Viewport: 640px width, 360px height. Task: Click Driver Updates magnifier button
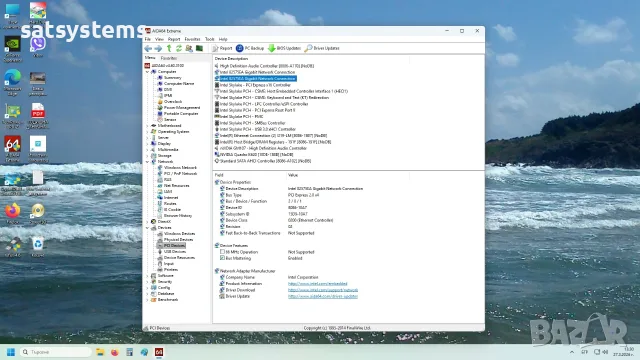[322, 48]
